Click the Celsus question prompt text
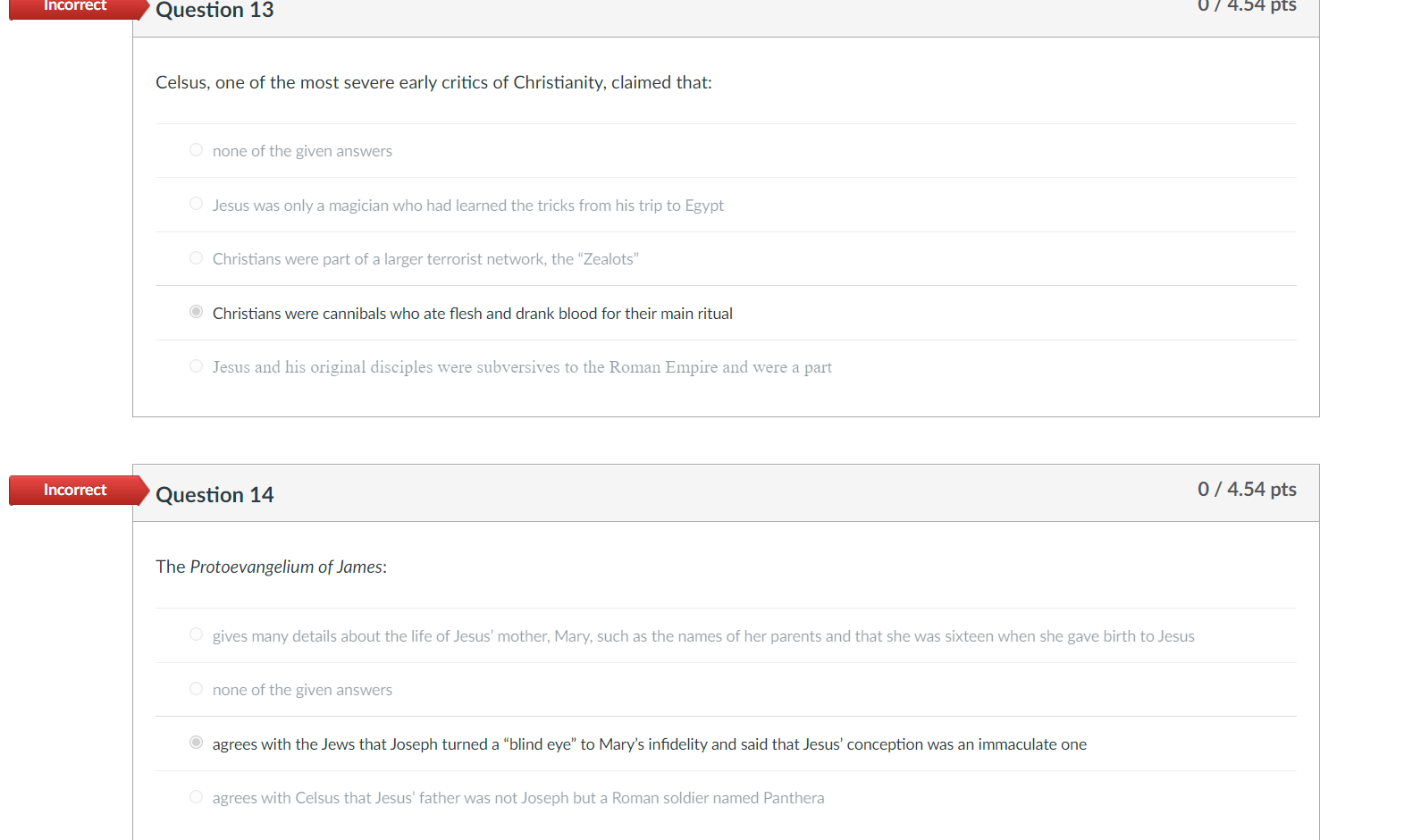The image size is (1404, 840). point(433,83)
